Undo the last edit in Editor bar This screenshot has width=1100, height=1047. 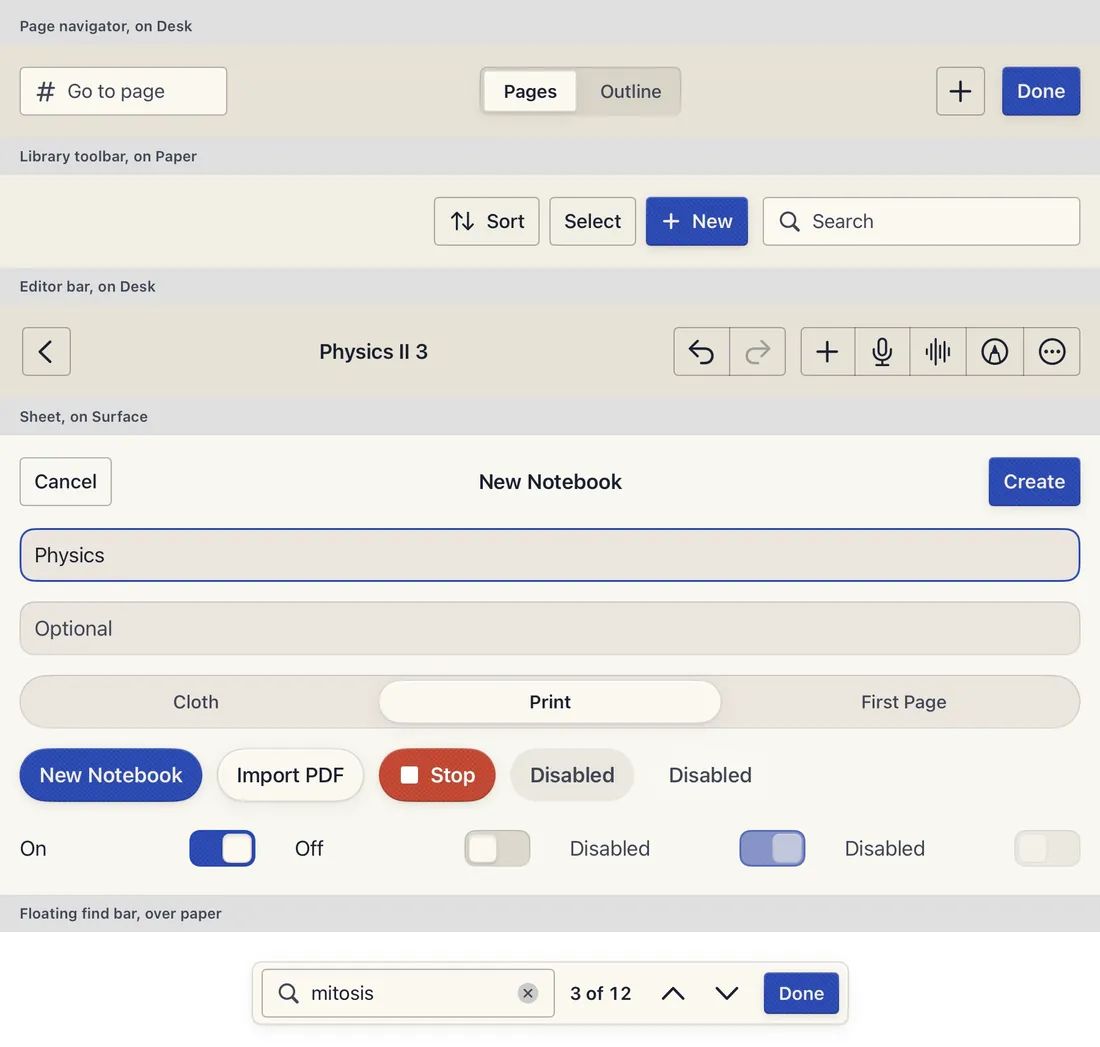pyautogui.click(x=702, y=352)
